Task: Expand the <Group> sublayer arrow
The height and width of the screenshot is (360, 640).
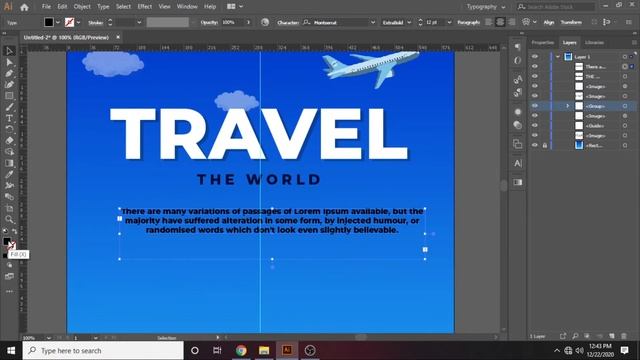Action: pos(567,106)
